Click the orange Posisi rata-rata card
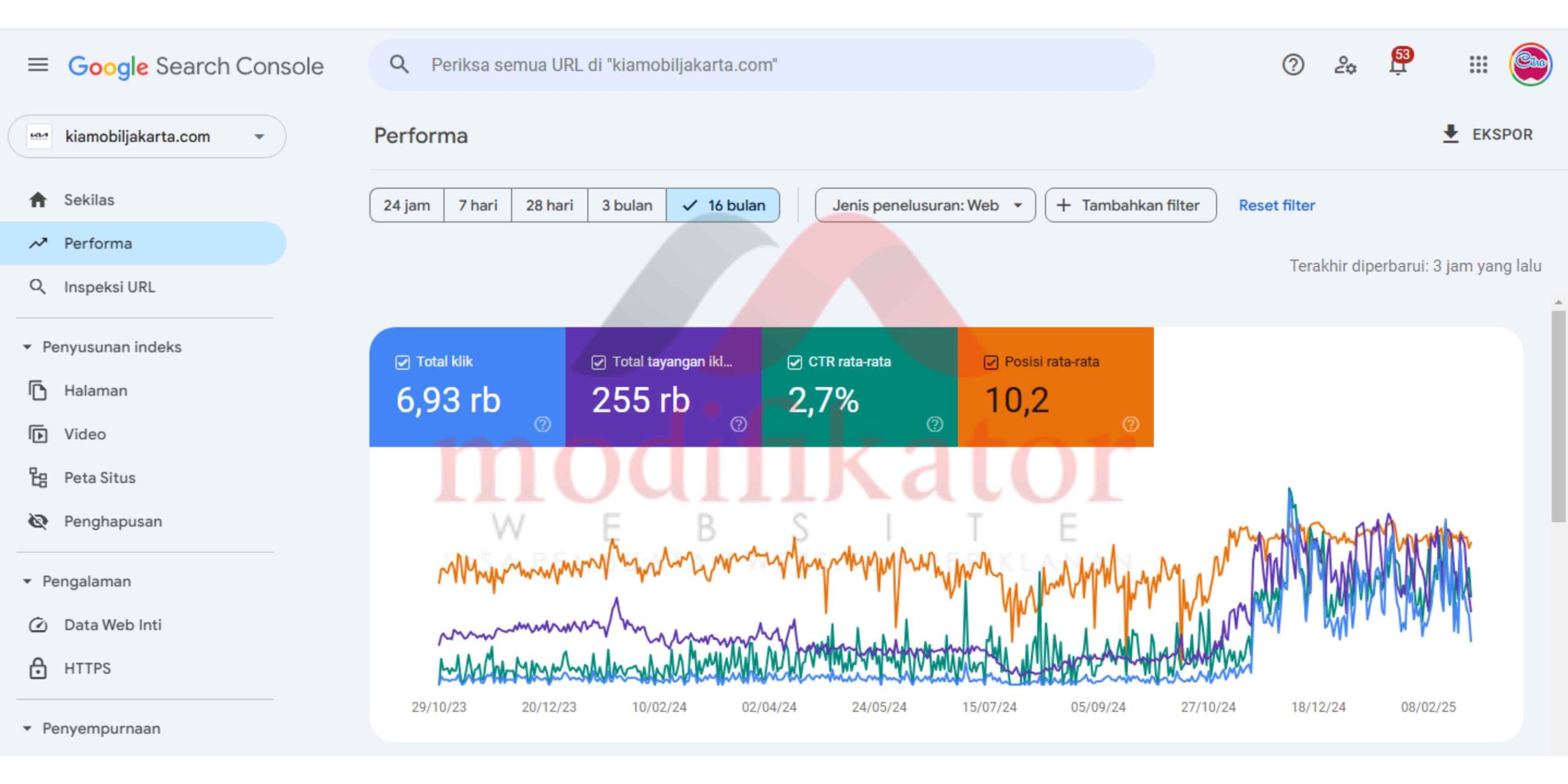Image resolution: width=1568 pixels, height=784 pixels. 1056,387
